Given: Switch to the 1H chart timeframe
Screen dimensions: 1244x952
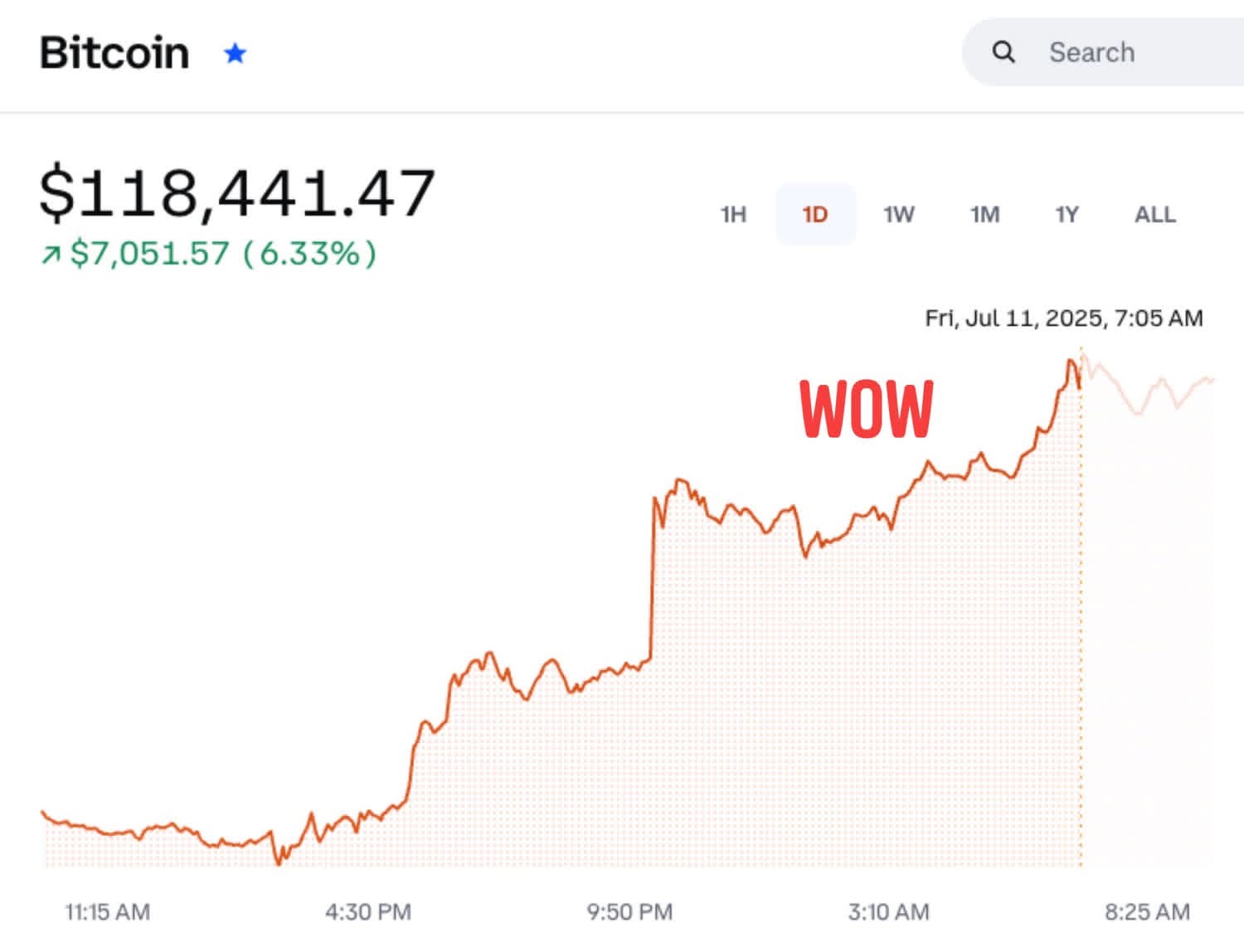Looking at the screenshot, I should [x=733, y=215].
